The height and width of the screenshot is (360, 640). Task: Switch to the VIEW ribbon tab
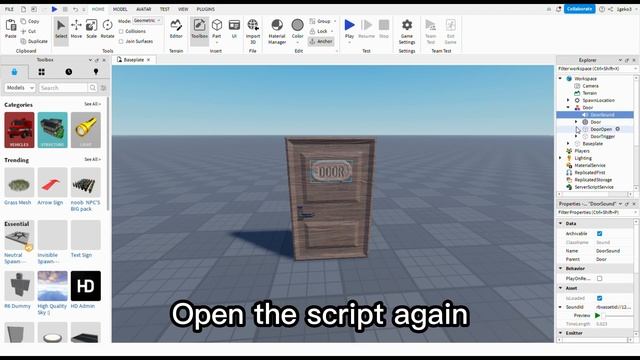[x=183, y=9]
